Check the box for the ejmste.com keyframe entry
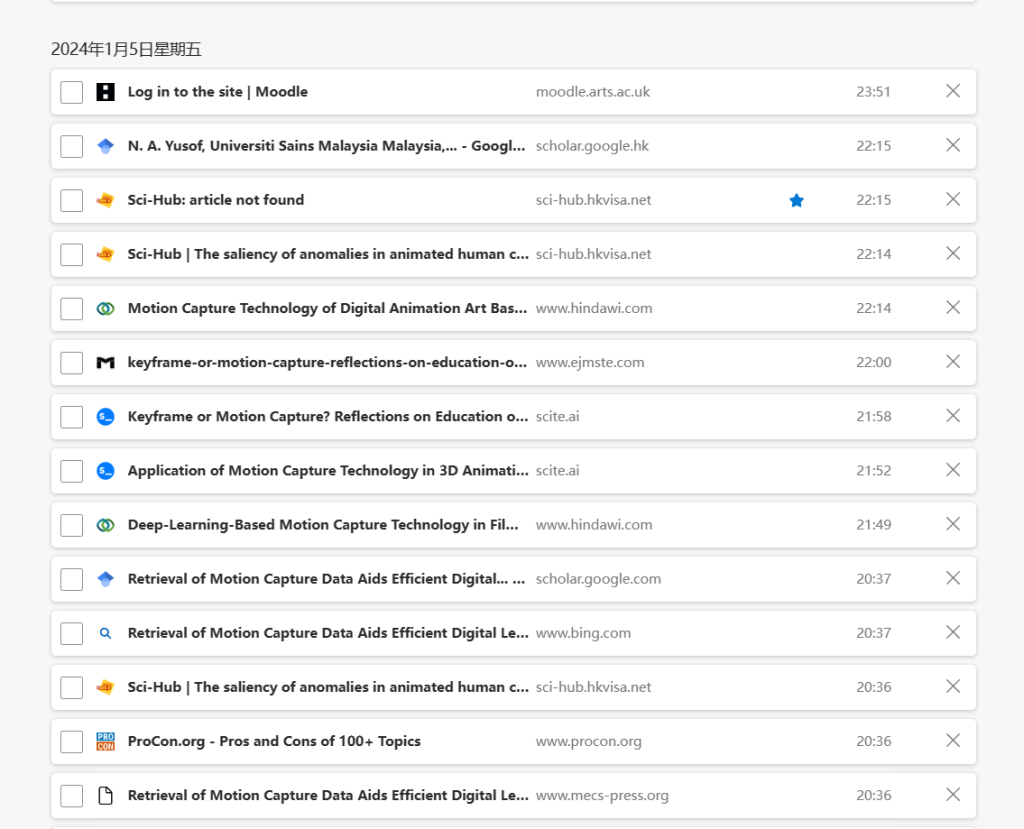Screen dimensions: 1024x829 (x=72, y=363)
